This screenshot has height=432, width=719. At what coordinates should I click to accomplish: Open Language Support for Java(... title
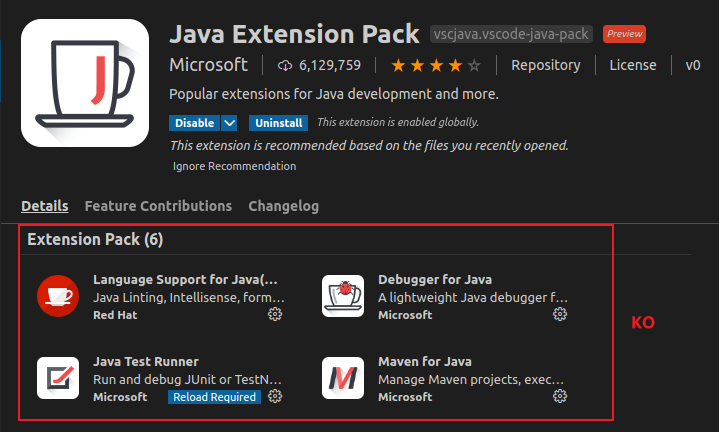pyautogui.click(x=185, y=279)
